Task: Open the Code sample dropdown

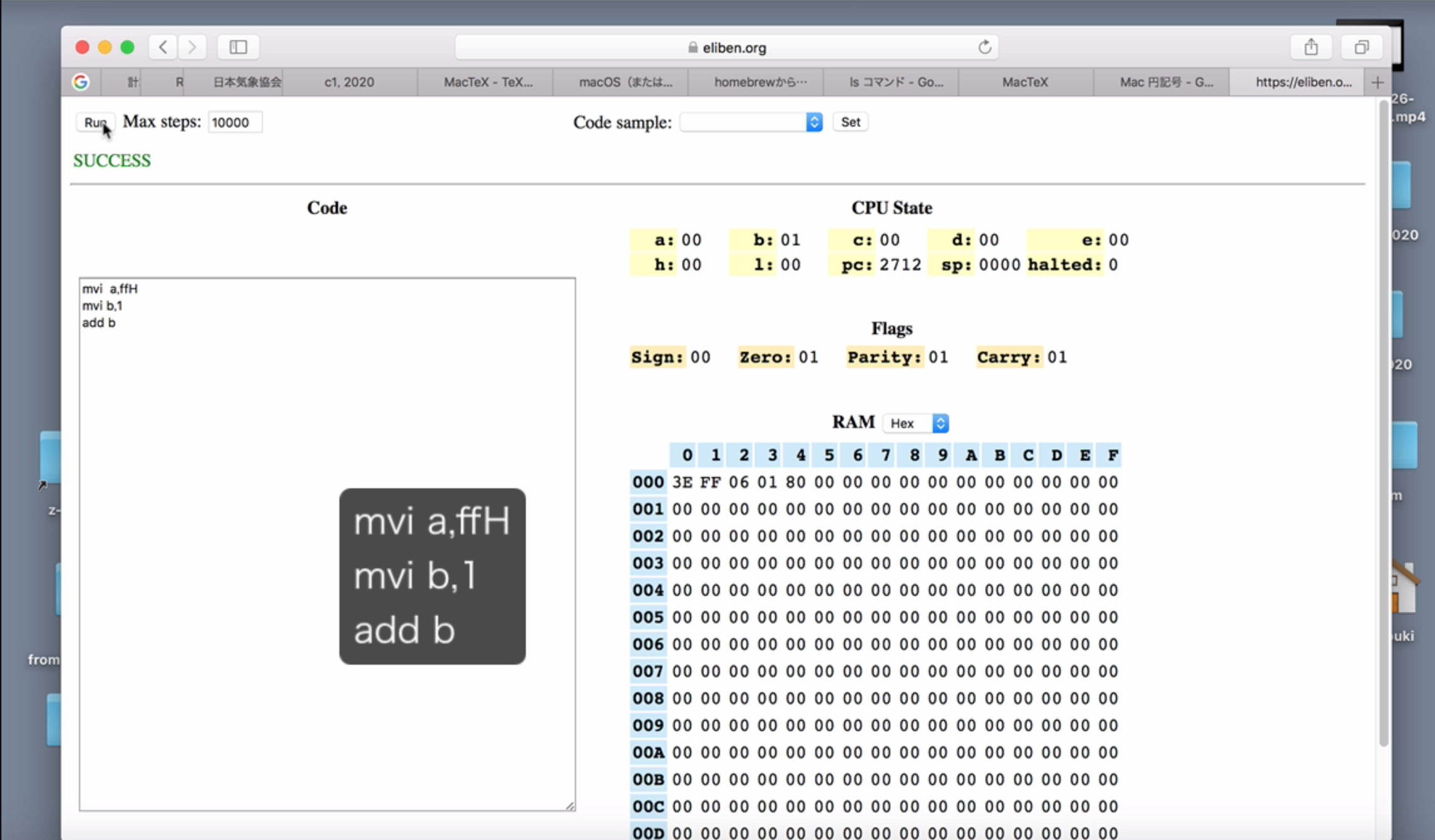Action: point(751,122)
